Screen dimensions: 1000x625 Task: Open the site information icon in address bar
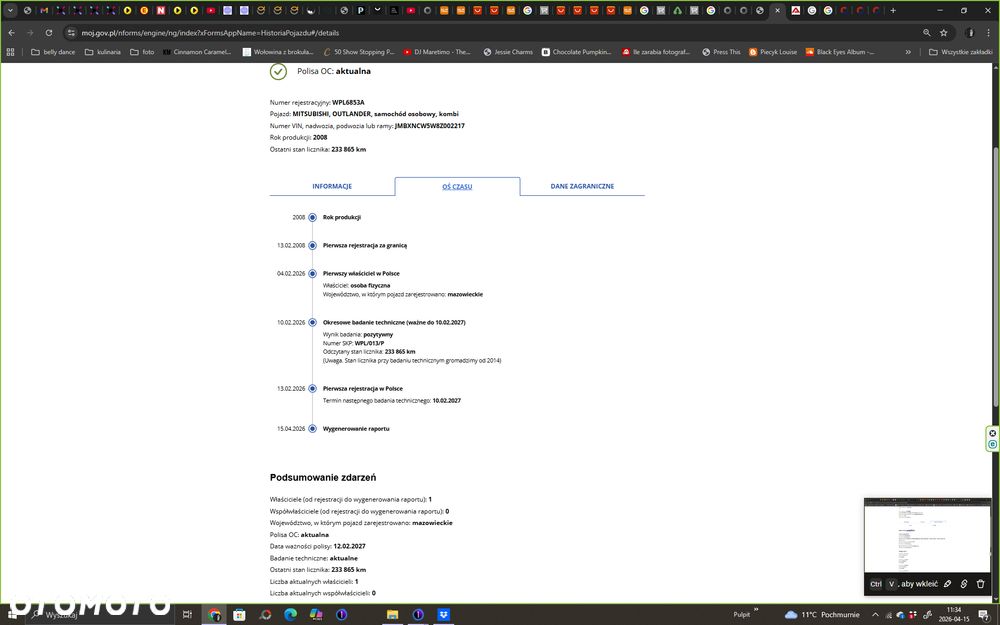71,33
